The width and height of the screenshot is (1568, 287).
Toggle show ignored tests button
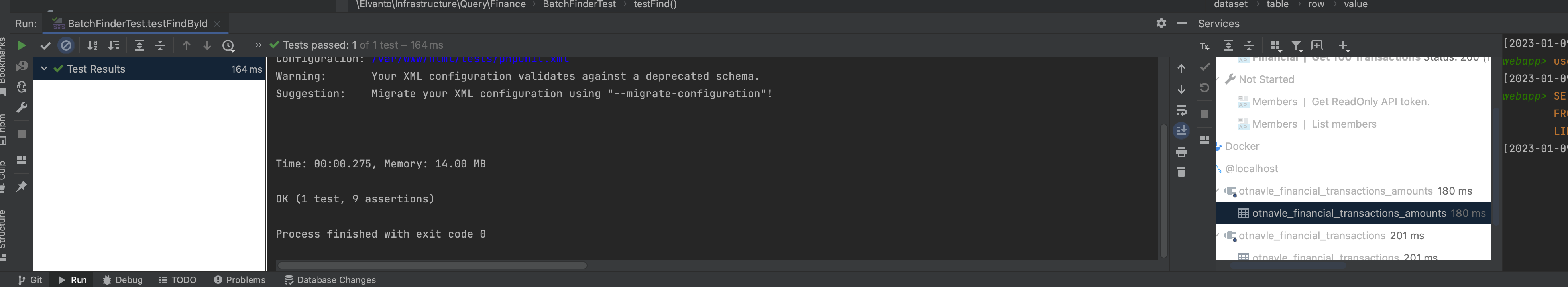(66, 46)
